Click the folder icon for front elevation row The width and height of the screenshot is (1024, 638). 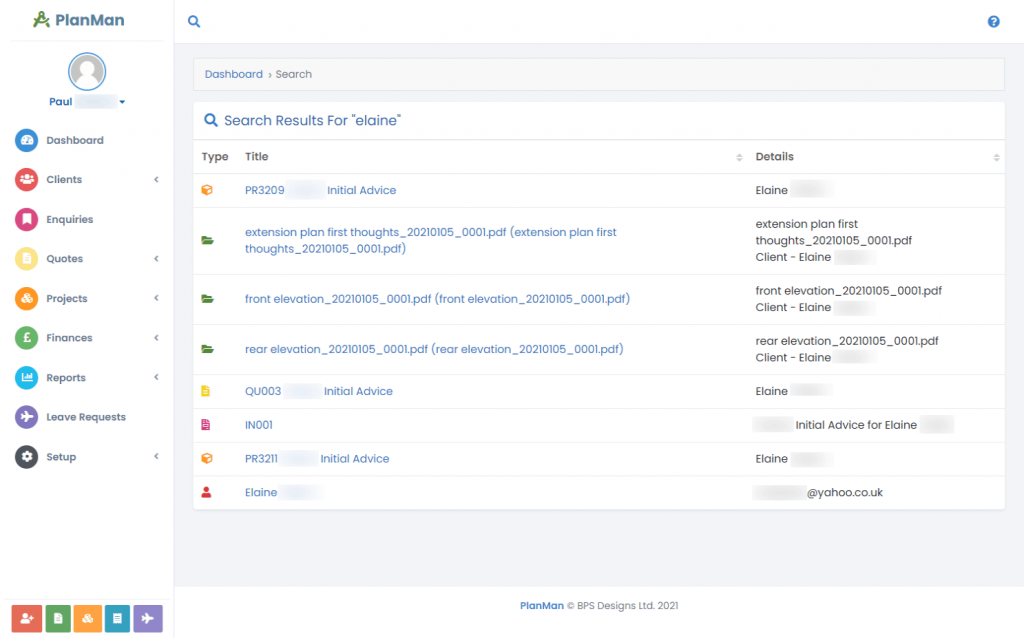pos(207,299)
